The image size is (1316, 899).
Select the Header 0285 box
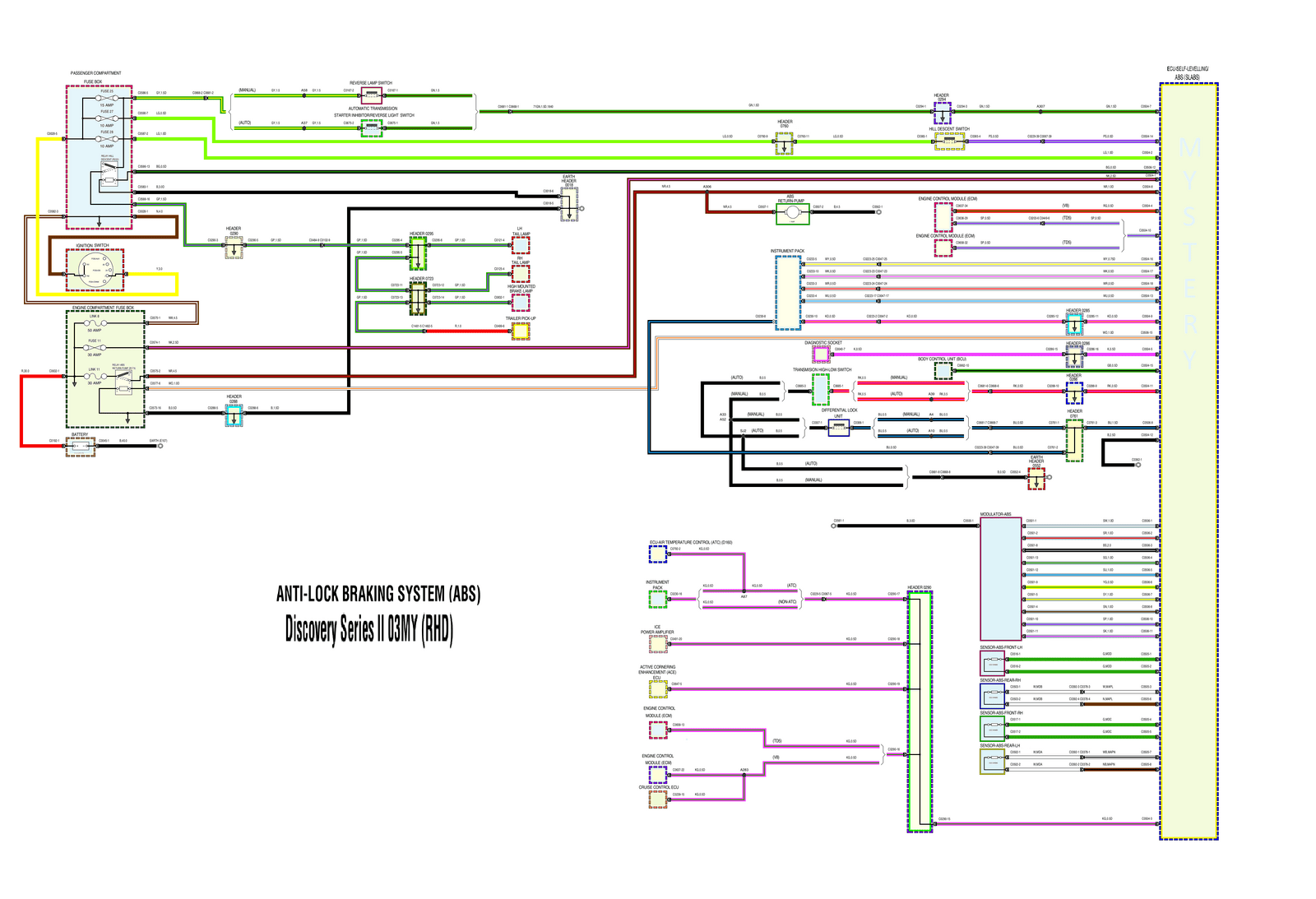1074,325
